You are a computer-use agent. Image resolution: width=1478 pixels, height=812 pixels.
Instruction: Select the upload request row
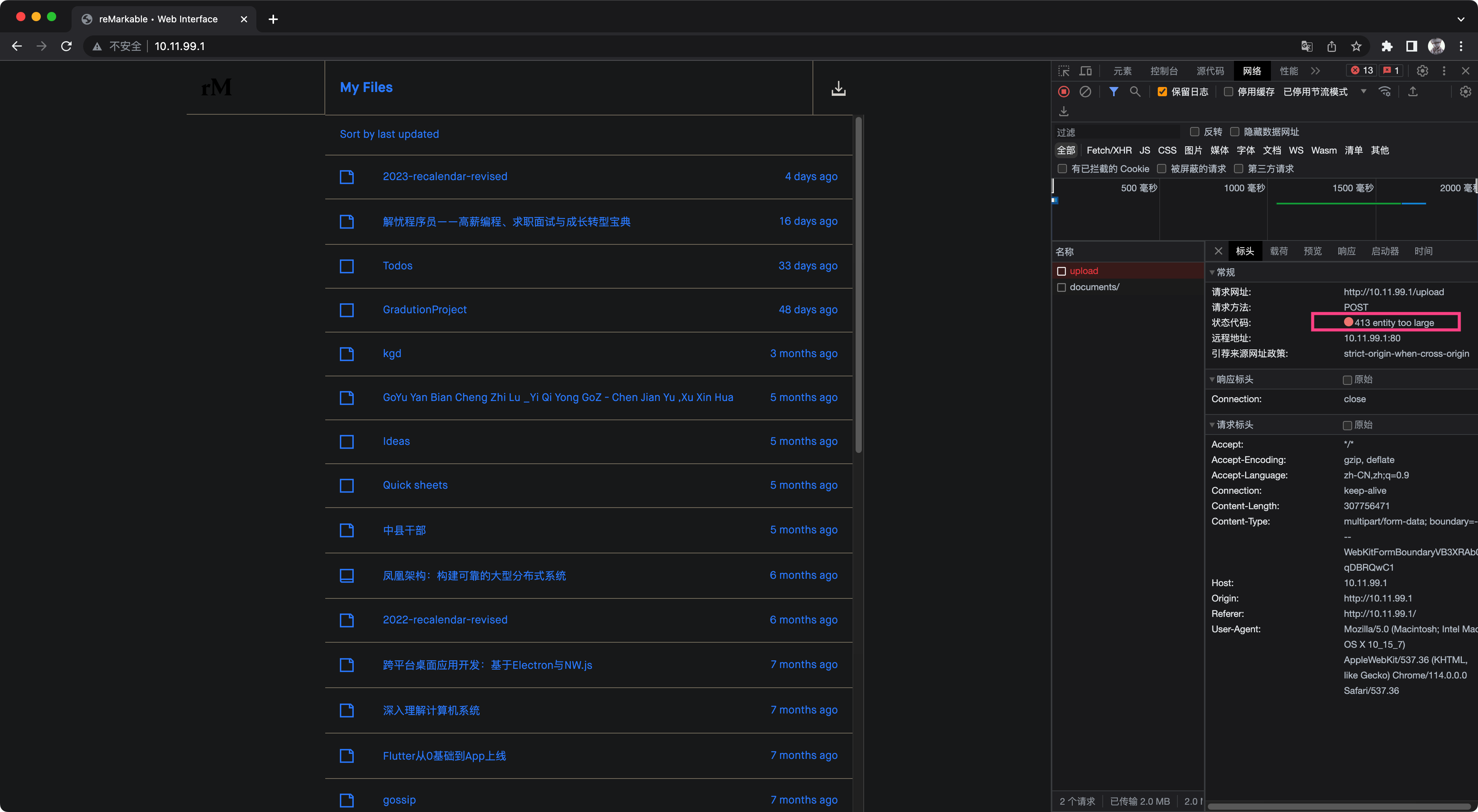(1128, 271)
